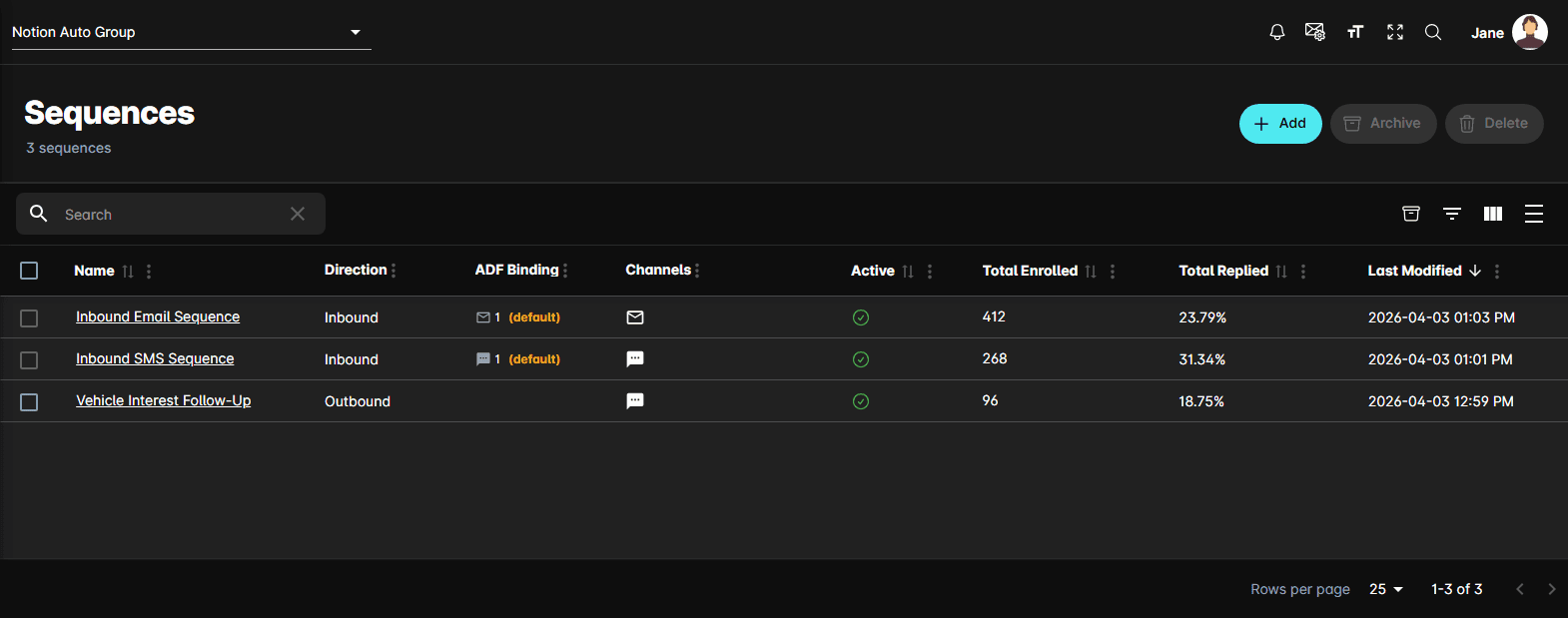
Task: Clear the search field with the X
Action: click(298, 214)
